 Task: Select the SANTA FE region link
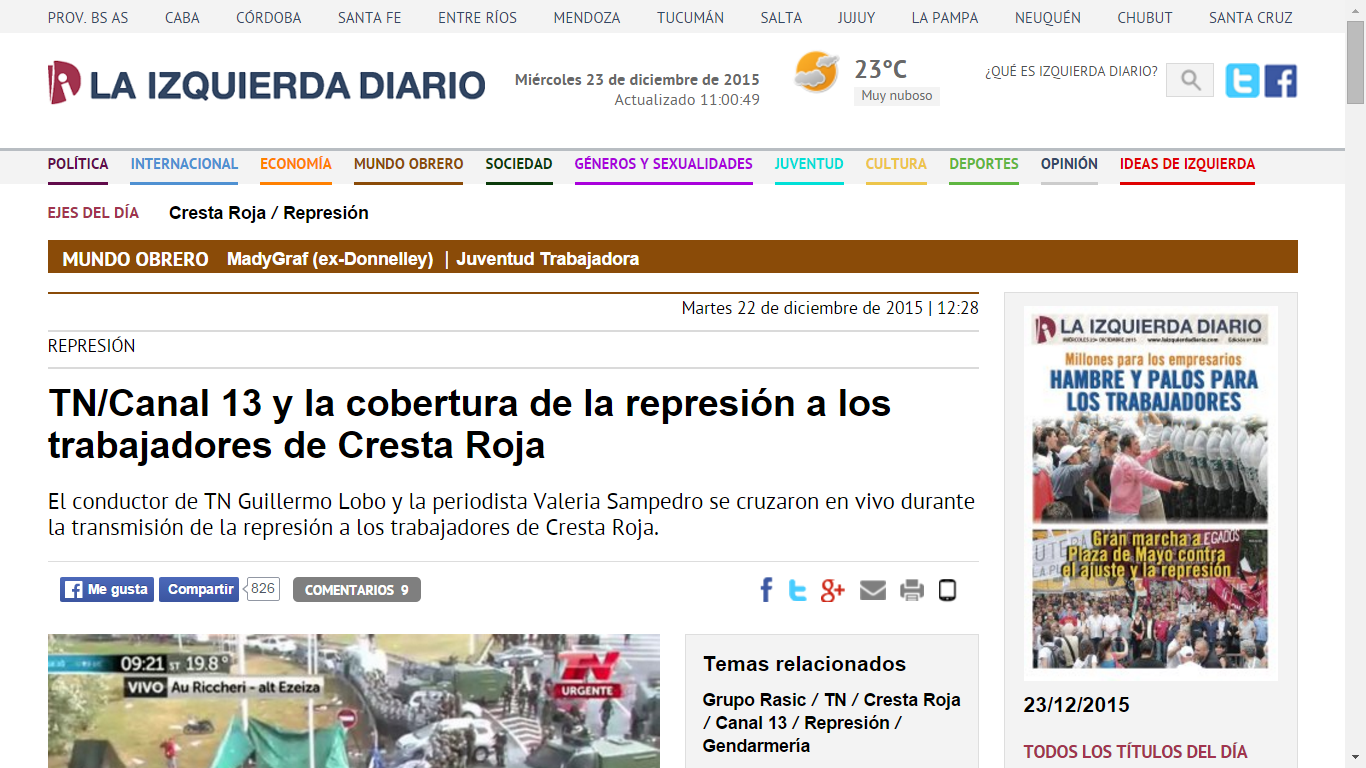[x=370, y=18]
